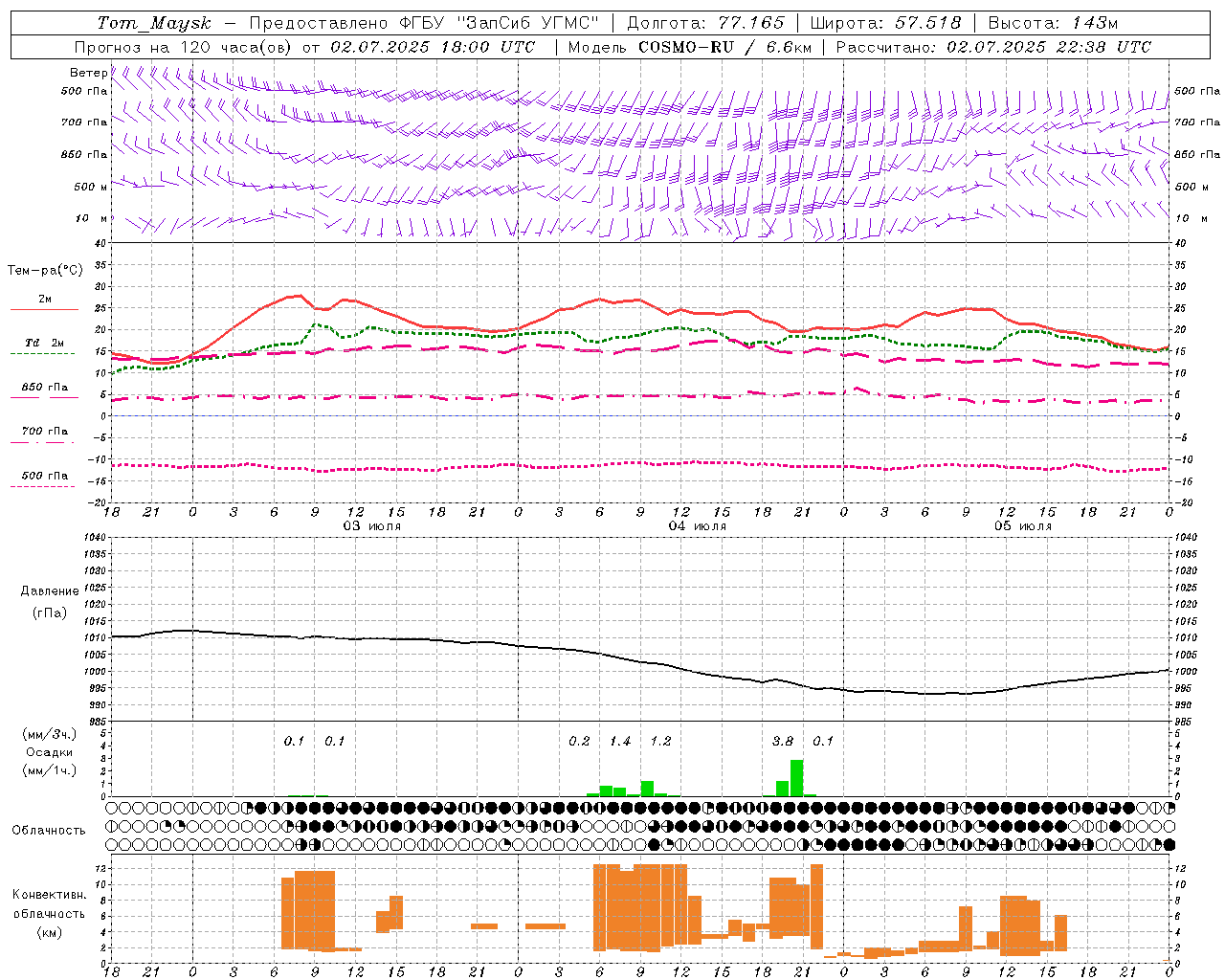Screen dimensions: 1225x980
Task: Select the 'ЗапСиб УГМС' provider text
Action: pos(526,23)
